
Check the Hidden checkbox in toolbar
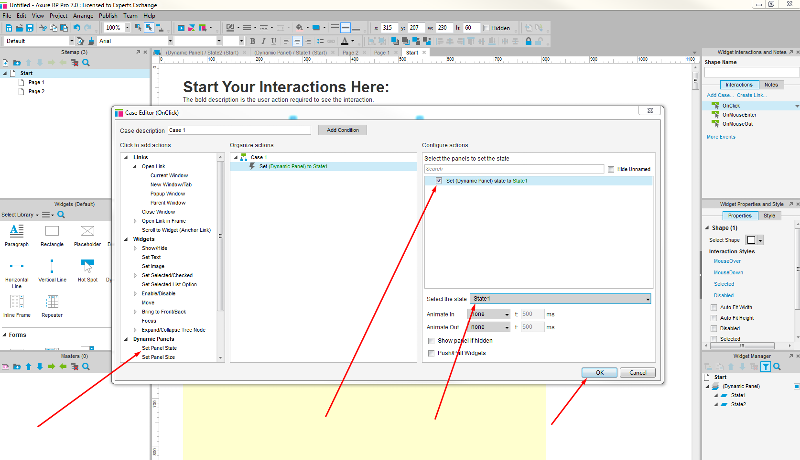486,28
